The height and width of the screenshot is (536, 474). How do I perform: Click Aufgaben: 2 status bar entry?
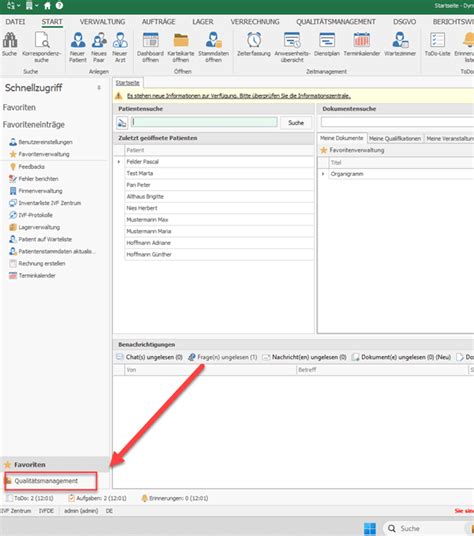tap(97, 498)
